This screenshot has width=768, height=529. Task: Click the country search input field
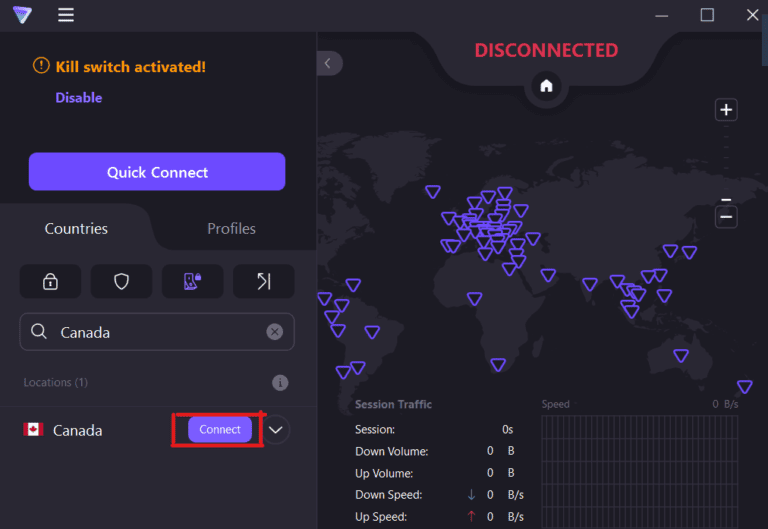point(160,332)
